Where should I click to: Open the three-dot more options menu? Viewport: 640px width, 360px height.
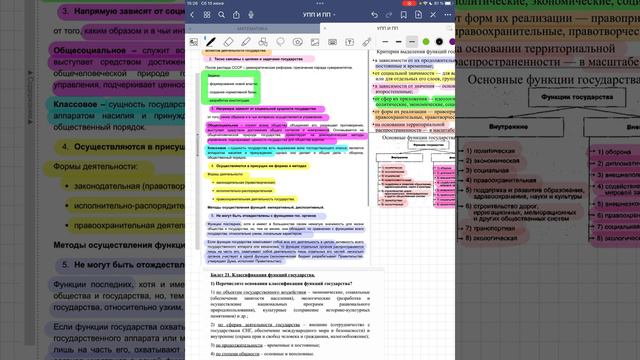click(x=448, y=15)
